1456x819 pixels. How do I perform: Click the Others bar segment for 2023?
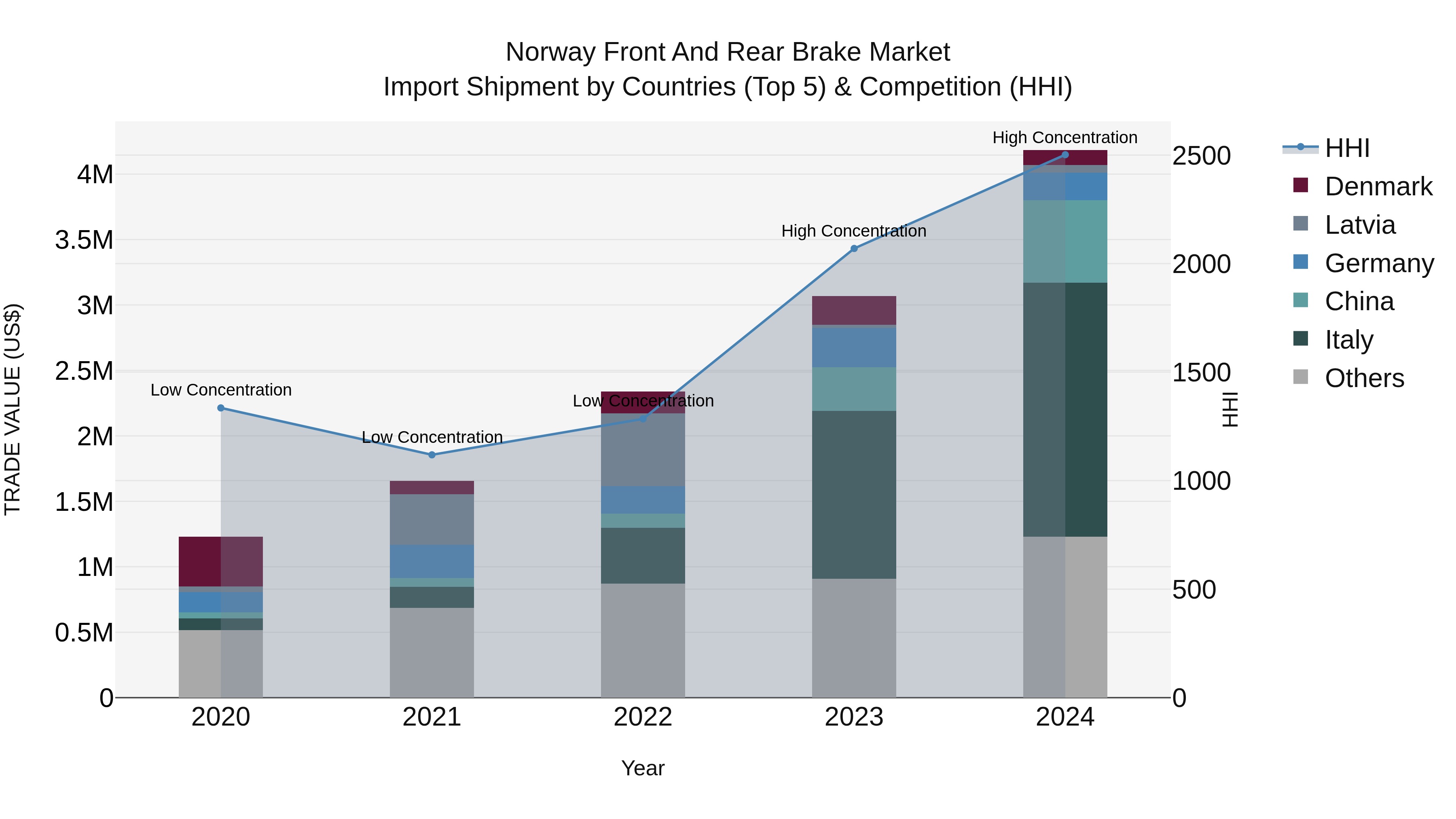[x=854, y=638]
